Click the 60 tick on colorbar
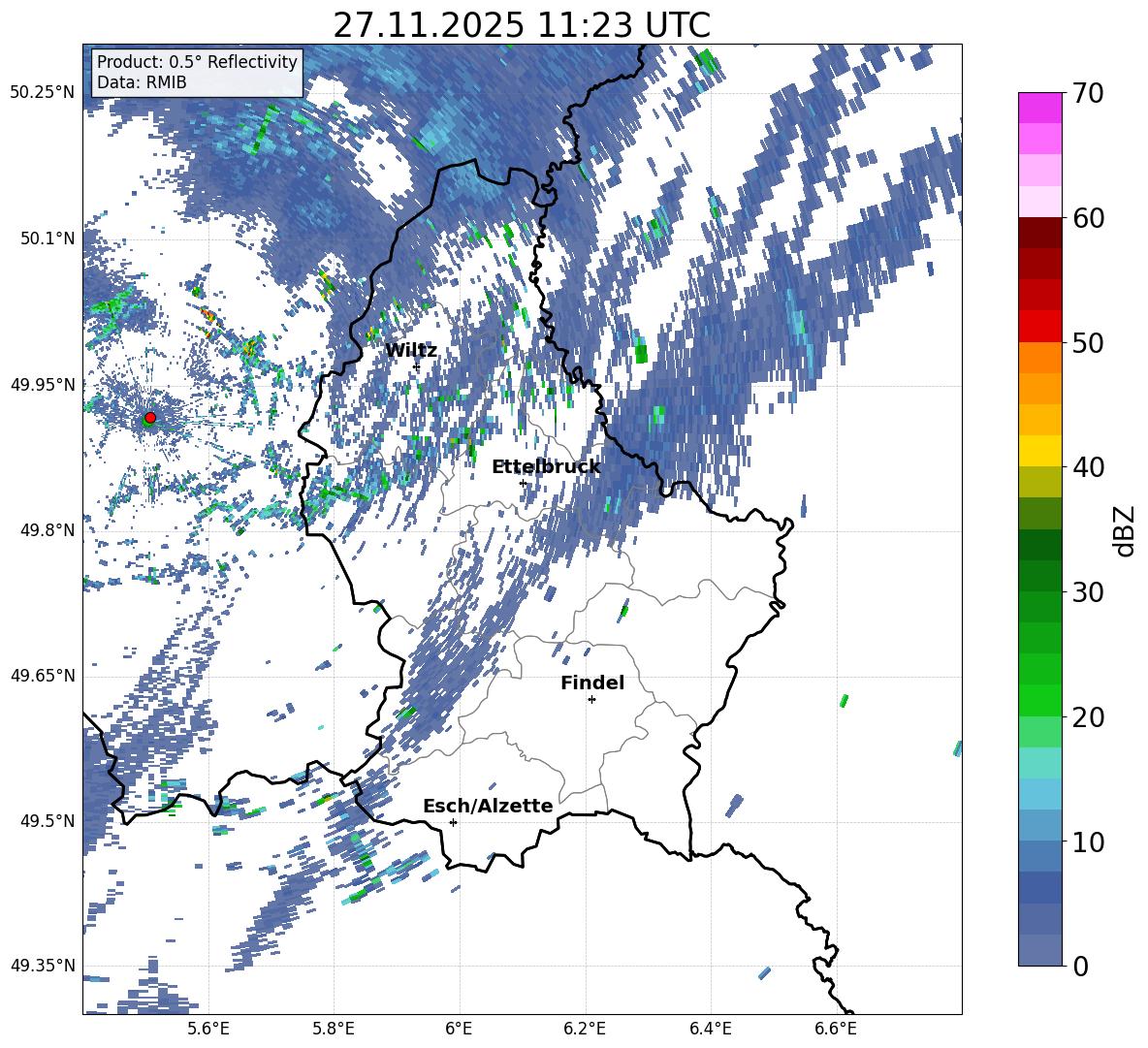 point(1088,218)
